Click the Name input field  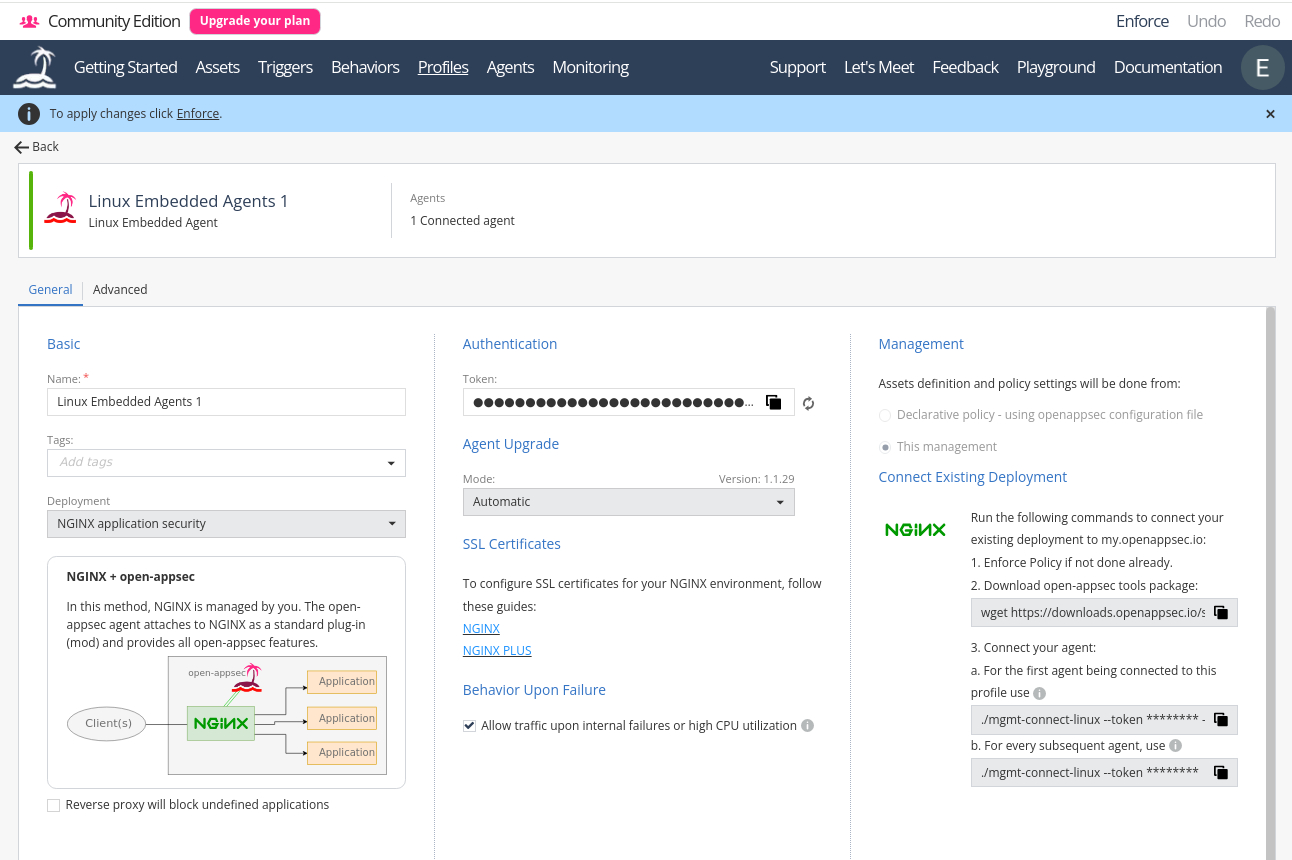pos(226,402)
